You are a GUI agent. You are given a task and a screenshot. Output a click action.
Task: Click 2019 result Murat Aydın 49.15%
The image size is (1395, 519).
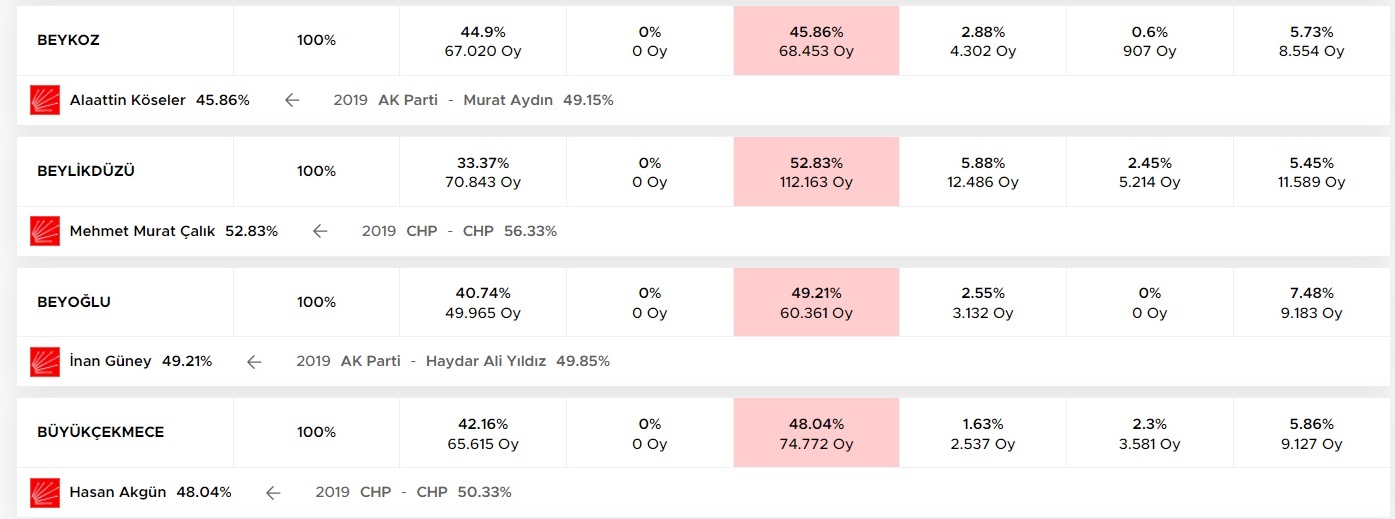tap(538, 100)
